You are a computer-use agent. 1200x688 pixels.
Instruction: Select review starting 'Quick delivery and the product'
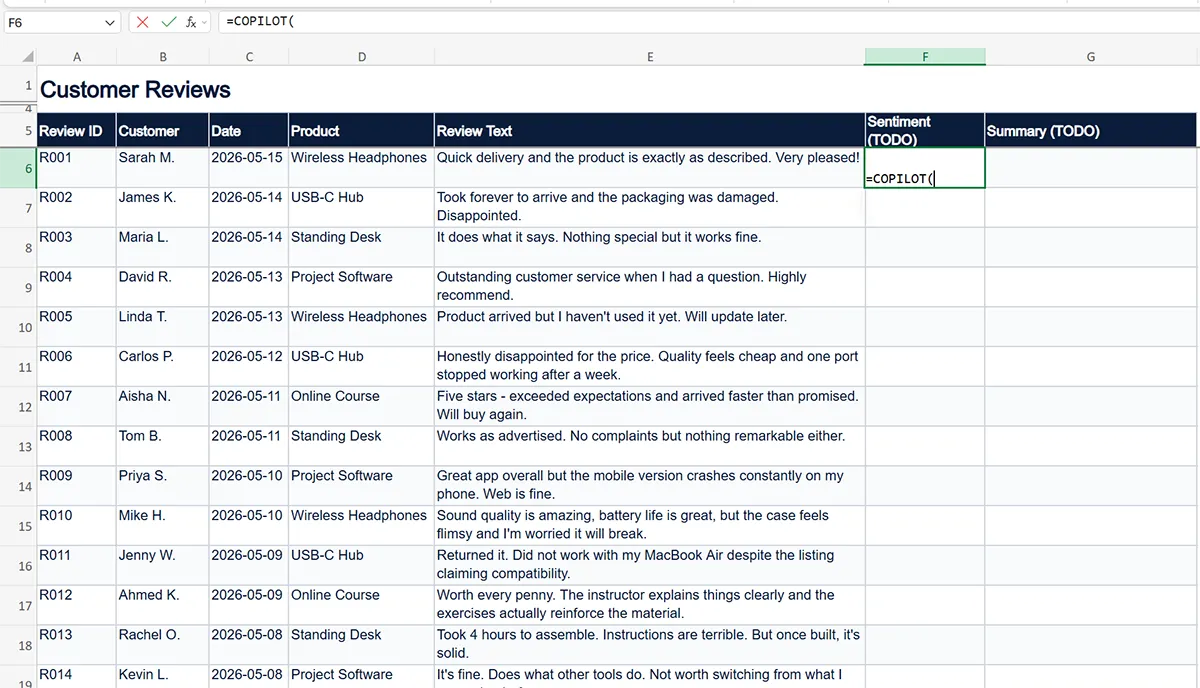tap(650, 168)
